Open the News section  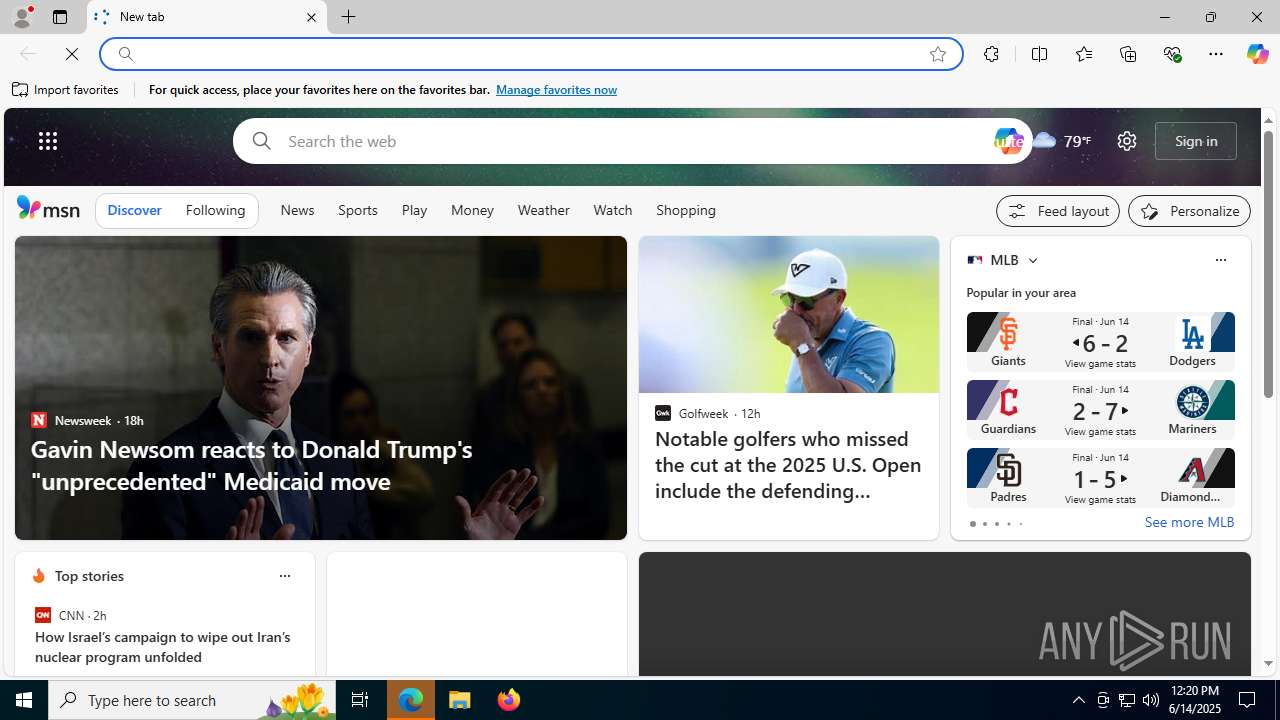(297, 211)
